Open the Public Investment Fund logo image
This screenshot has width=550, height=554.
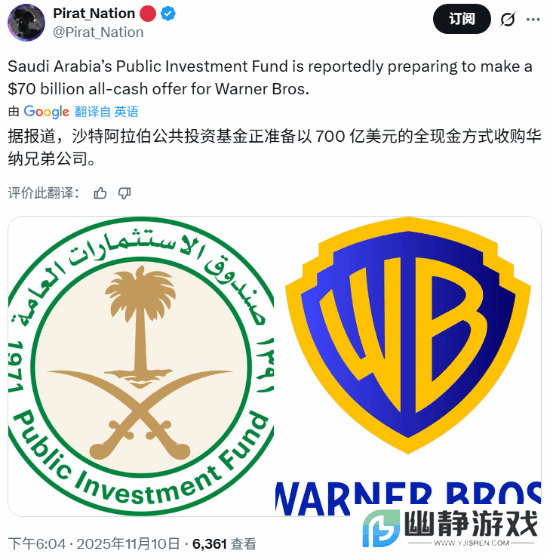tap(141, 366)
